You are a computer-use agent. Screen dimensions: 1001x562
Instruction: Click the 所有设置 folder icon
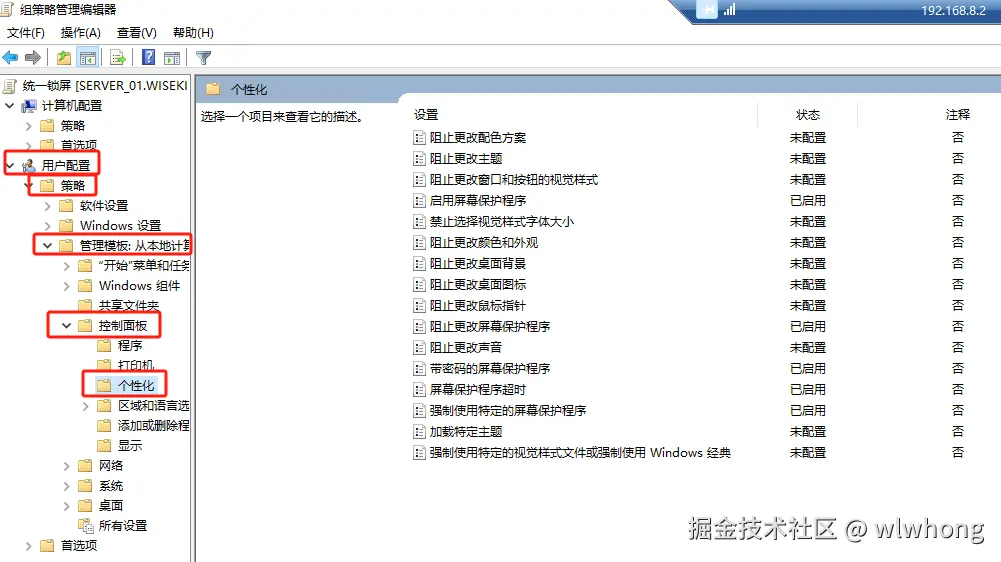[86, 526]
